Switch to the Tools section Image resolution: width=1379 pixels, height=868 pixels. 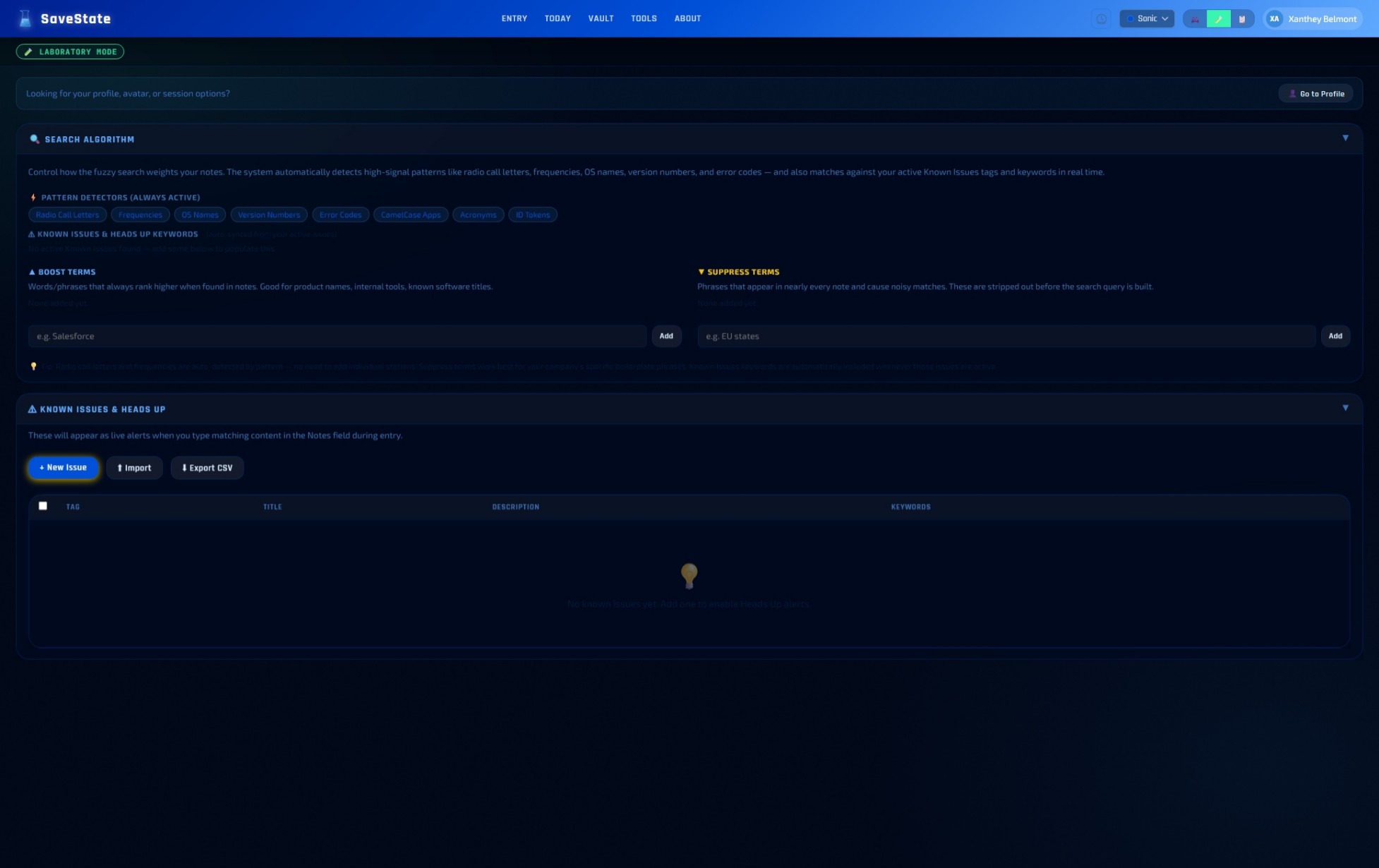pyautogui.click(x=644, y=18)
